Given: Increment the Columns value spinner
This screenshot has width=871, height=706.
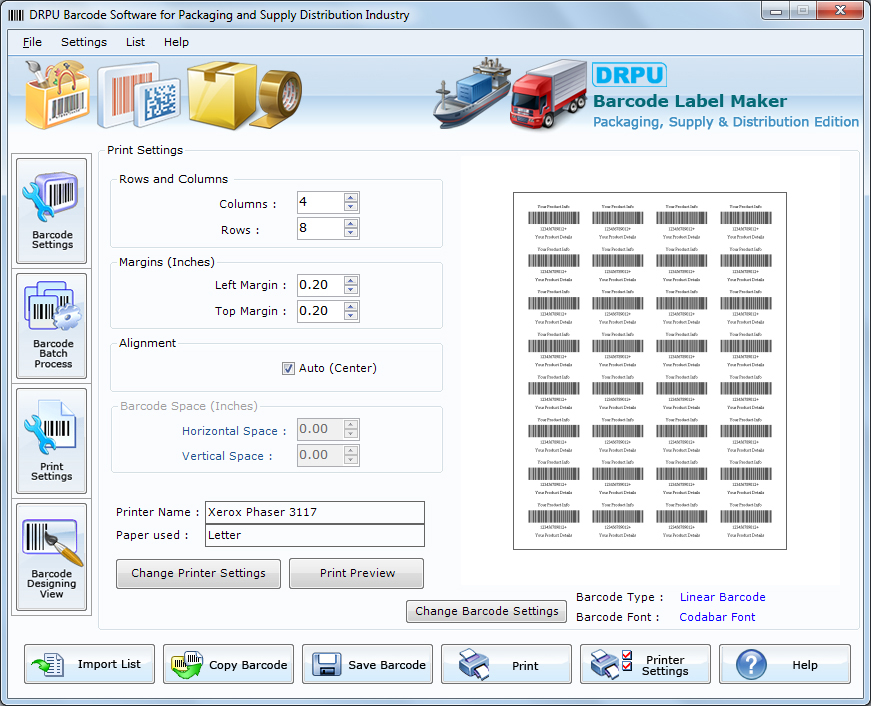Looking at the screenshot, I should [350, 197].
